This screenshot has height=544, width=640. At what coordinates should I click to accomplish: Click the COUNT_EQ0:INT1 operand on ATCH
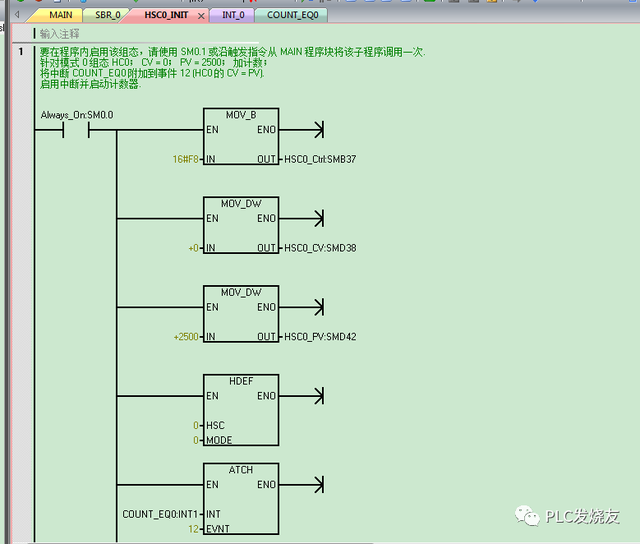[x=161, y=514]
